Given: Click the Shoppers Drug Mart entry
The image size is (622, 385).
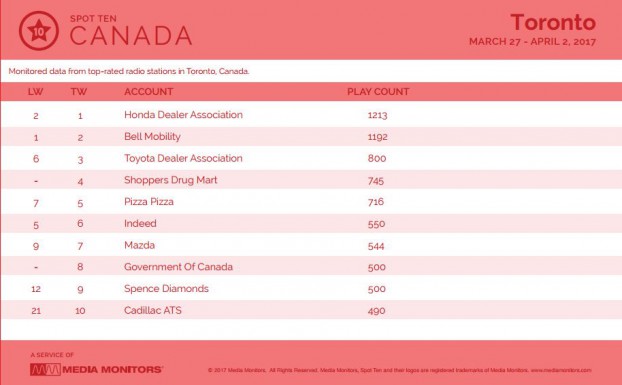Looking at the screenshot, I should (171, 180).
